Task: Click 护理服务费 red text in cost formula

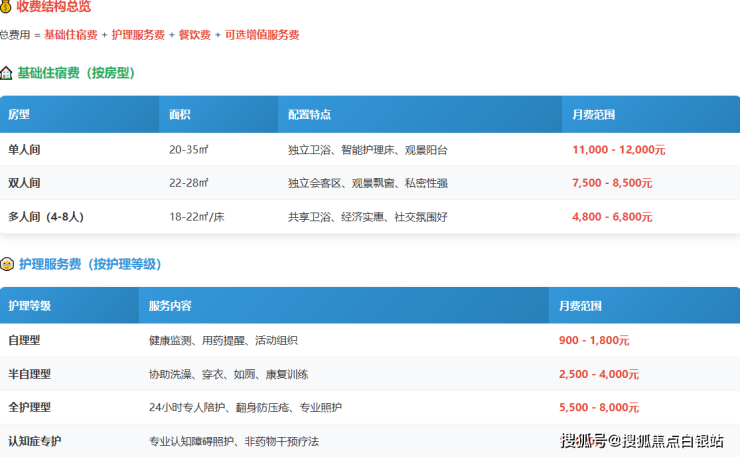Action: [138, 35]
